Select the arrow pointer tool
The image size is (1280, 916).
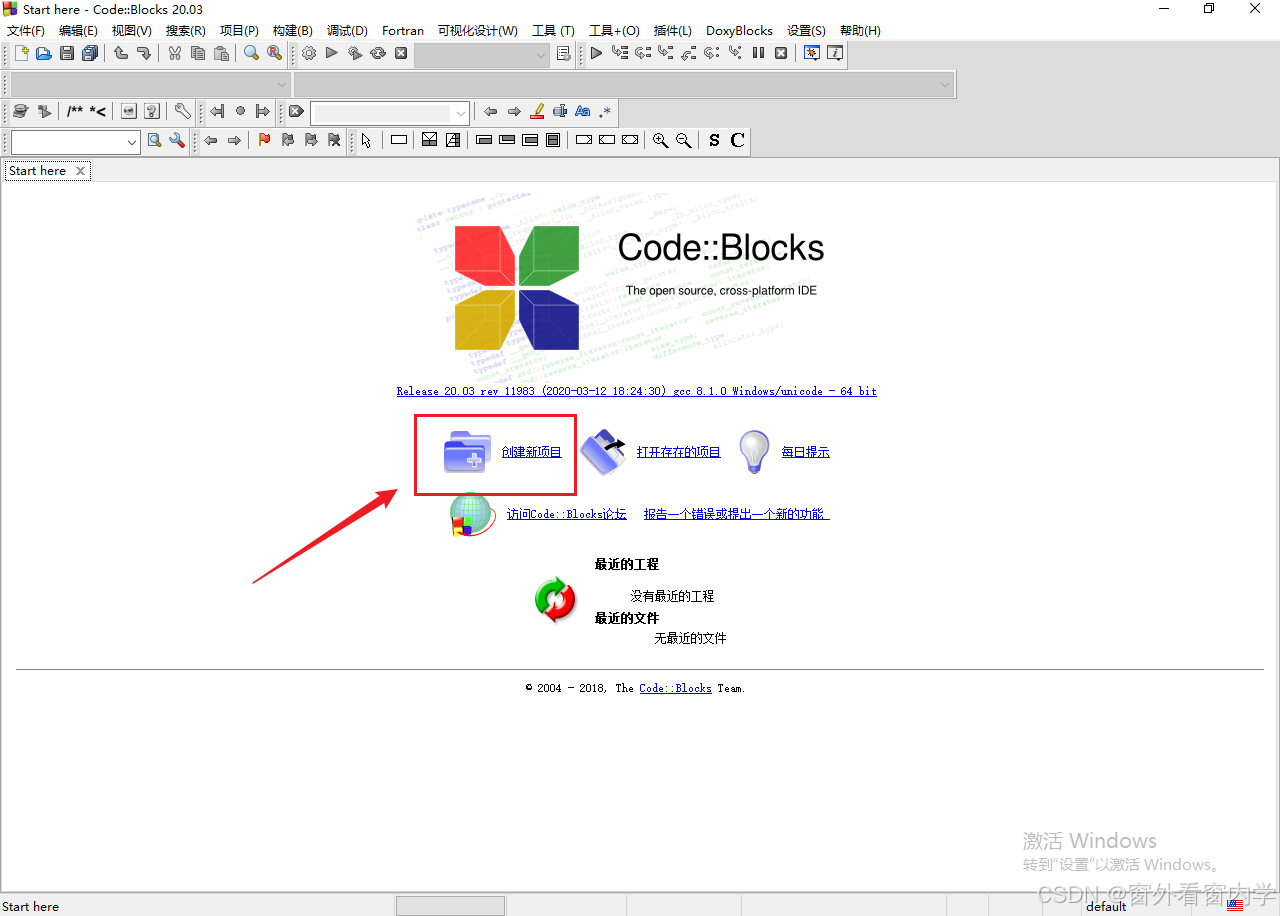click(366, 140)
